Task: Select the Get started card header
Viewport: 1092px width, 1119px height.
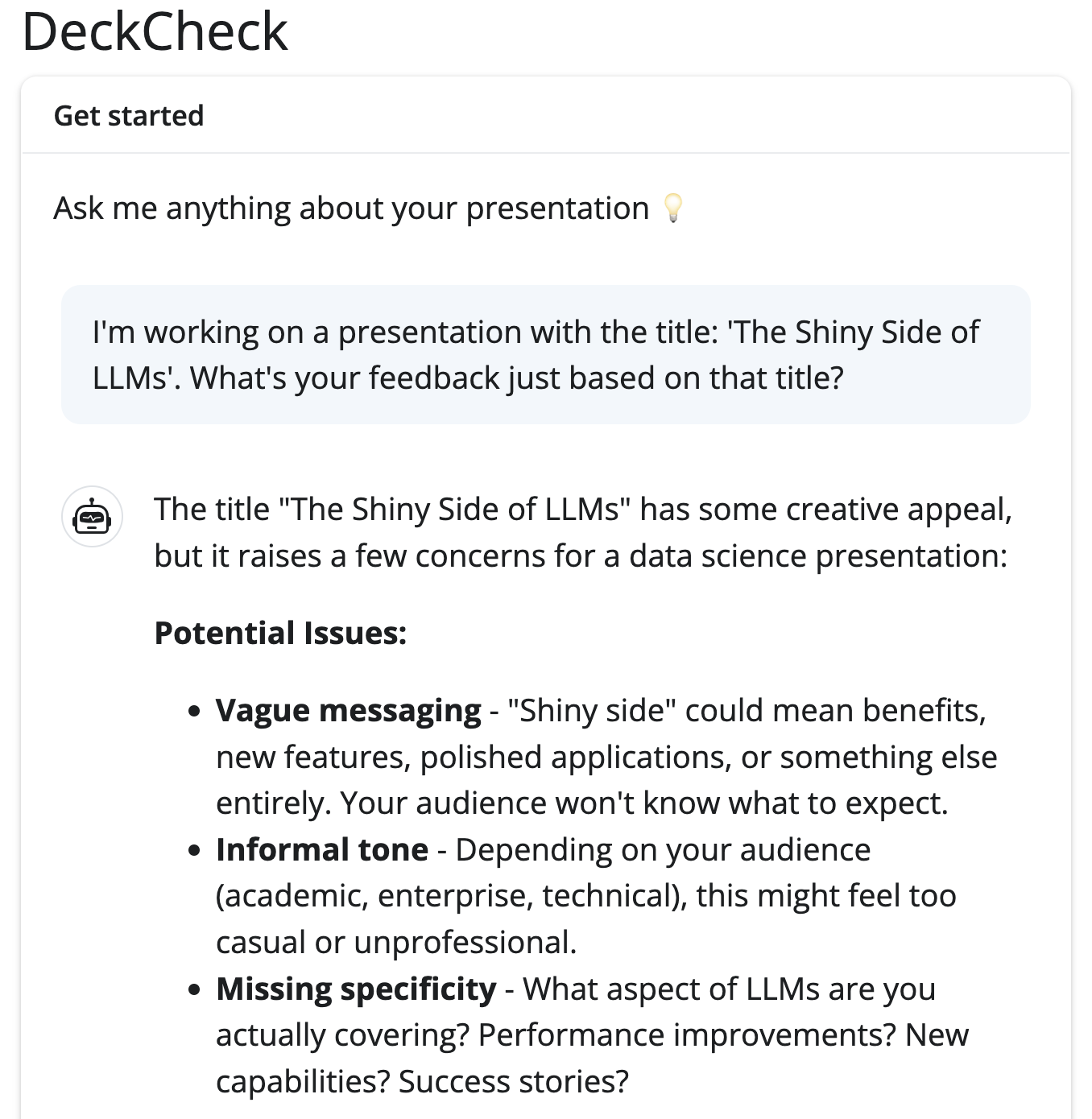Action: tap(129, 116)
